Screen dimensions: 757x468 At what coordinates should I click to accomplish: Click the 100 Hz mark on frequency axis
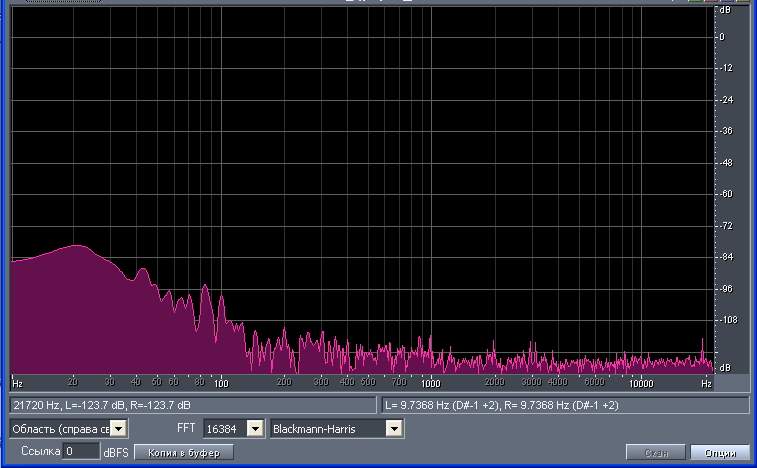(221, 383)
